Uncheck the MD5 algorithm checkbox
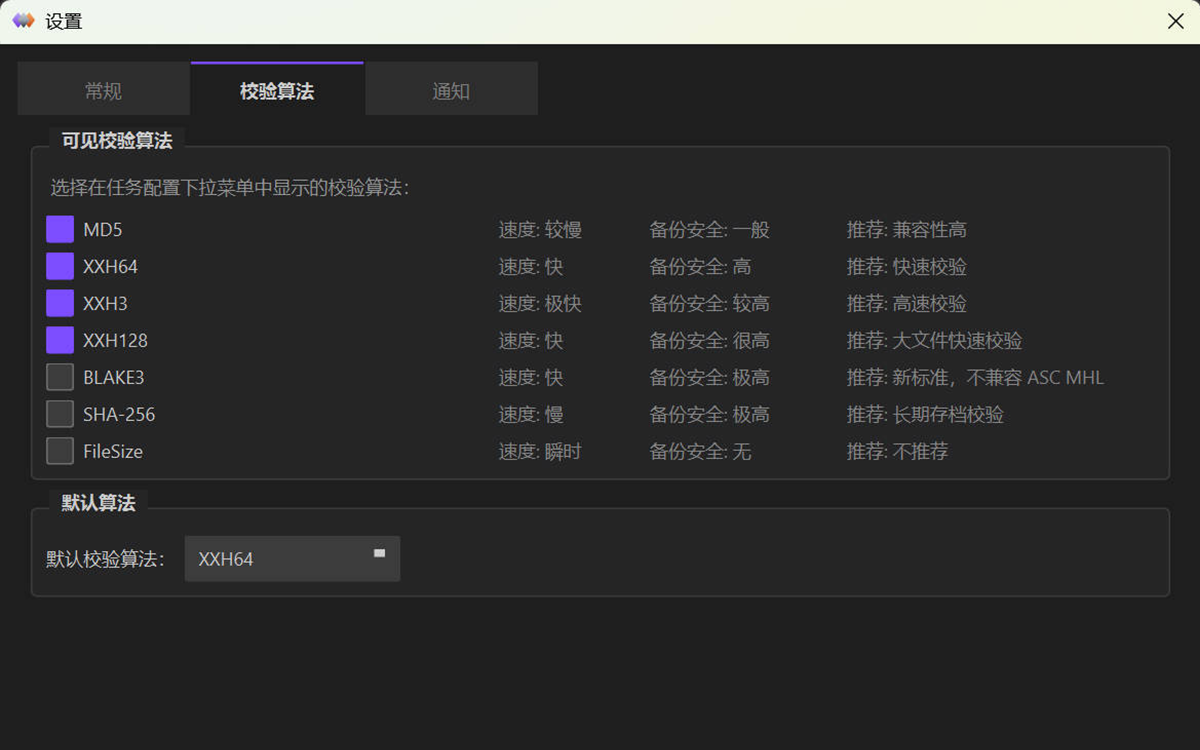This screenshot has height=750, width=1200. 60,230
